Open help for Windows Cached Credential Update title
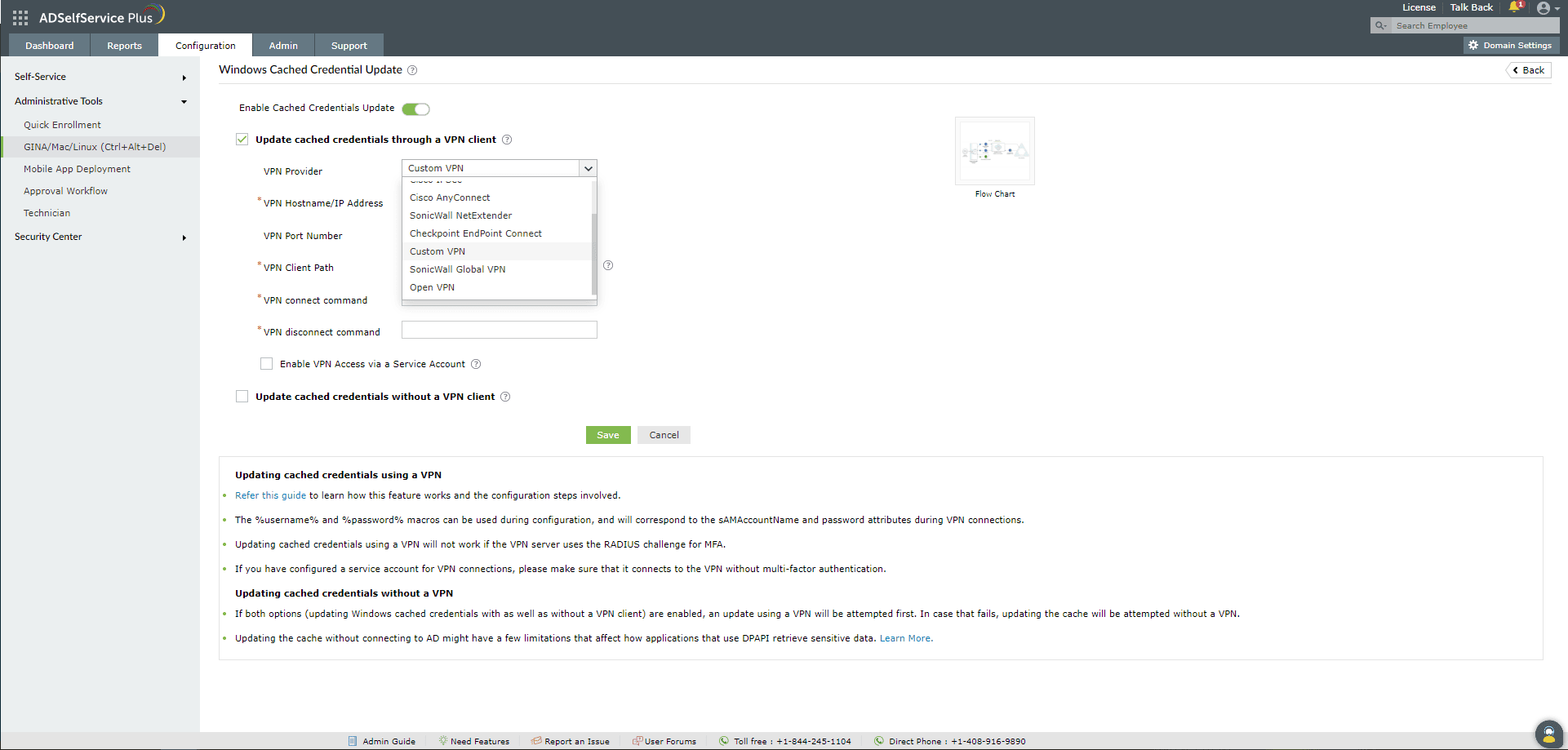The width and height of the screenshot is (1568, 750). click(x=412, y=70)
